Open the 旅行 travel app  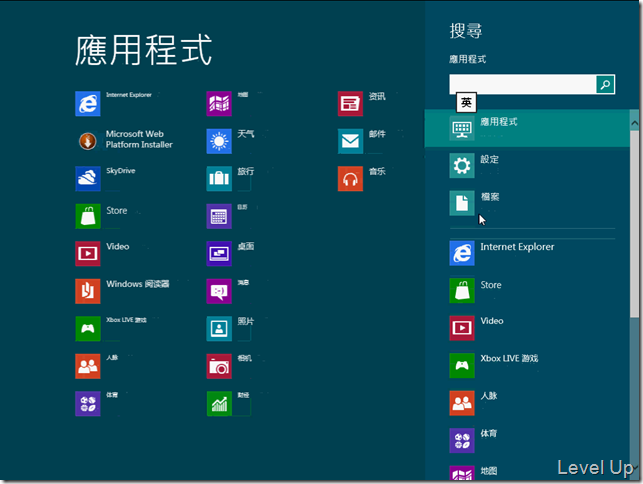click(x=219, y=179)
